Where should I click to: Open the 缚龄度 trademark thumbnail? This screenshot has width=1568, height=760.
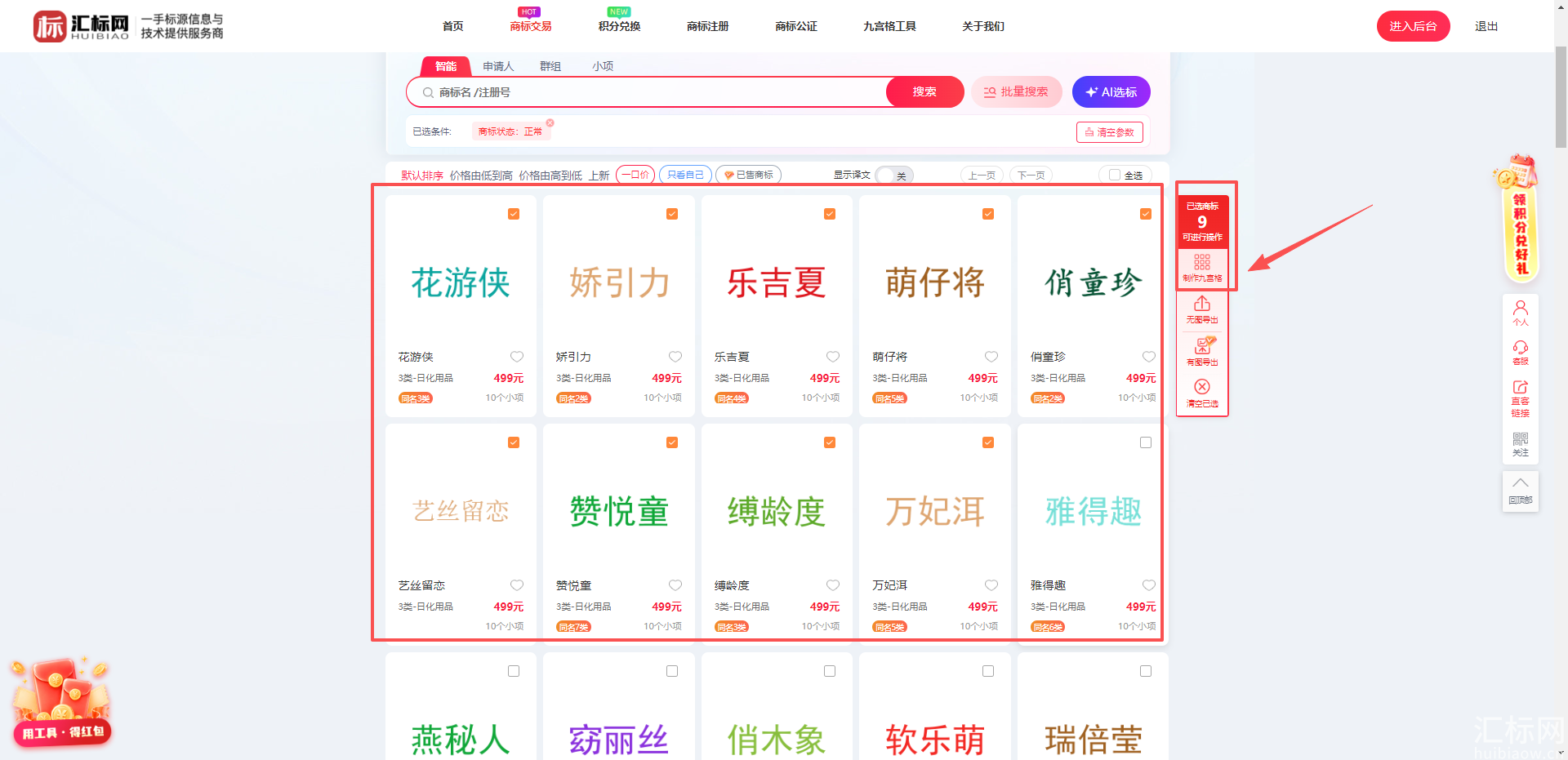(x=777, y=512)
